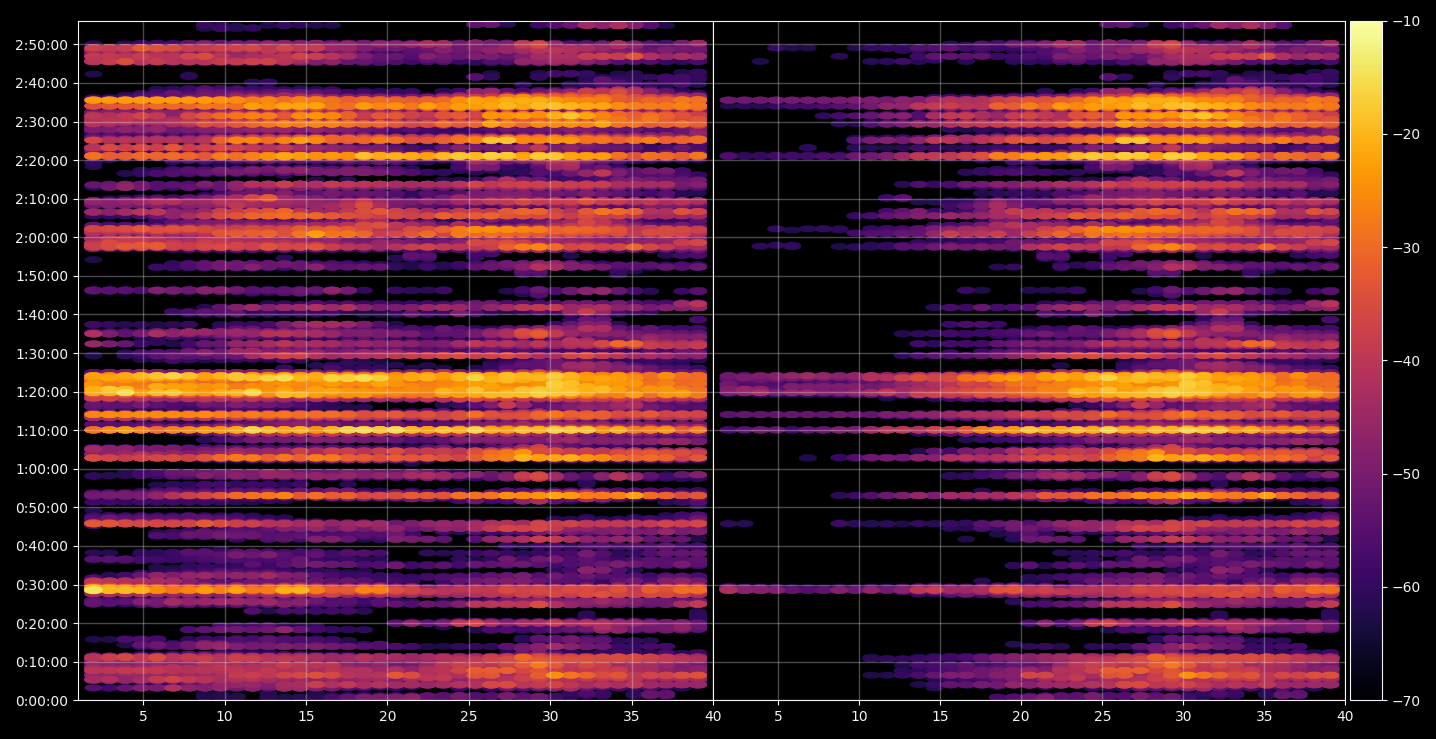The image size is (1436, 739).
Task: Click x-axis tick 5 of right plot
Action: click(778, 716)
